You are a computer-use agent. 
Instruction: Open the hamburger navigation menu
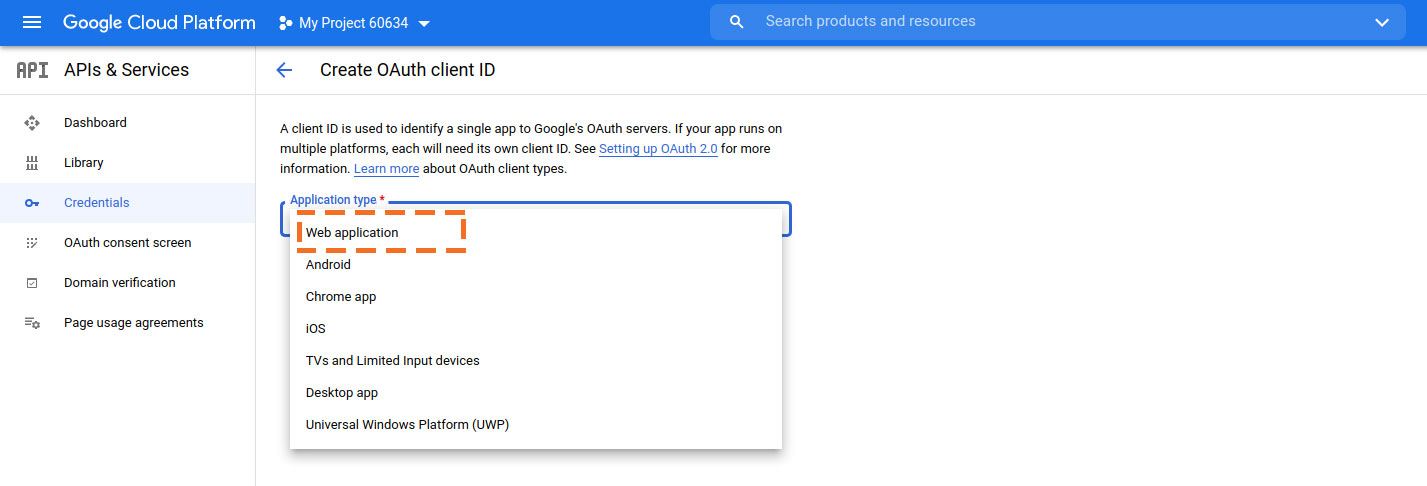pos(32,22)
